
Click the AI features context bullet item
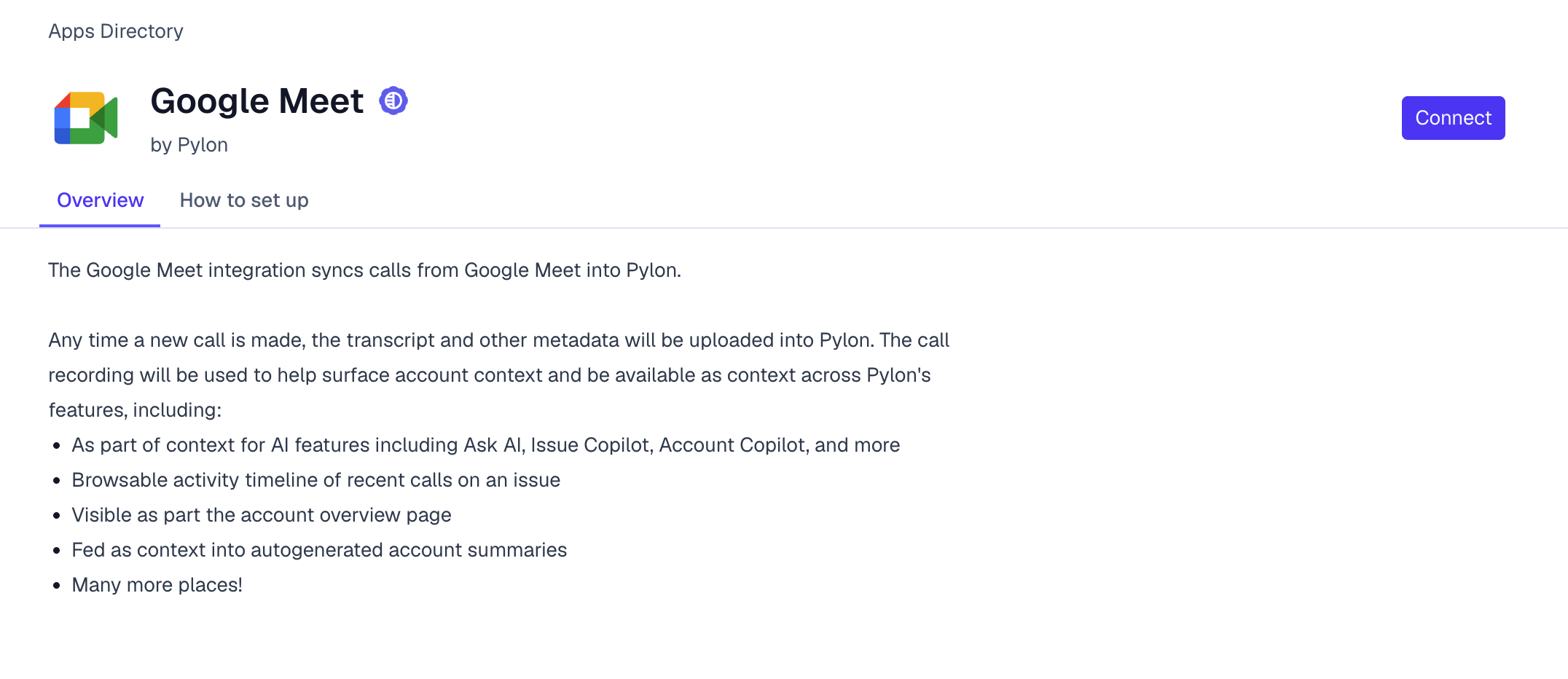(x=485, y=445)
